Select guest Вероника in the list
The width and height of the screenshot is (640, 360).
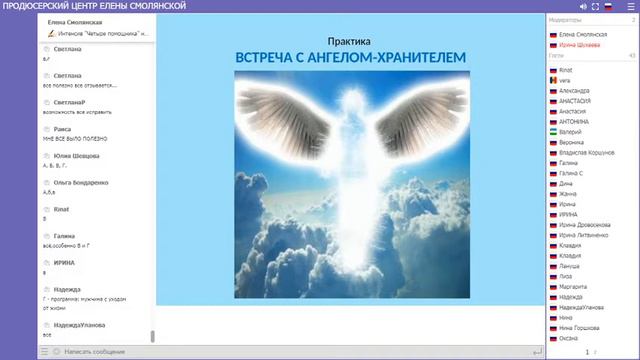[x=571, y=142]
